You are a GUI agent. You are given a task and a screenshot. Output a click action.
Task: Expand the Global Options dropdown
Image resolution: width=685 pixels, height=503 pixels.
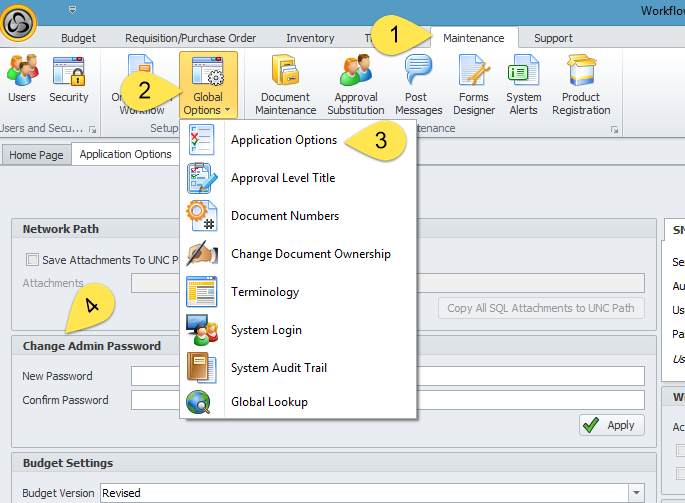coord(208,86)
